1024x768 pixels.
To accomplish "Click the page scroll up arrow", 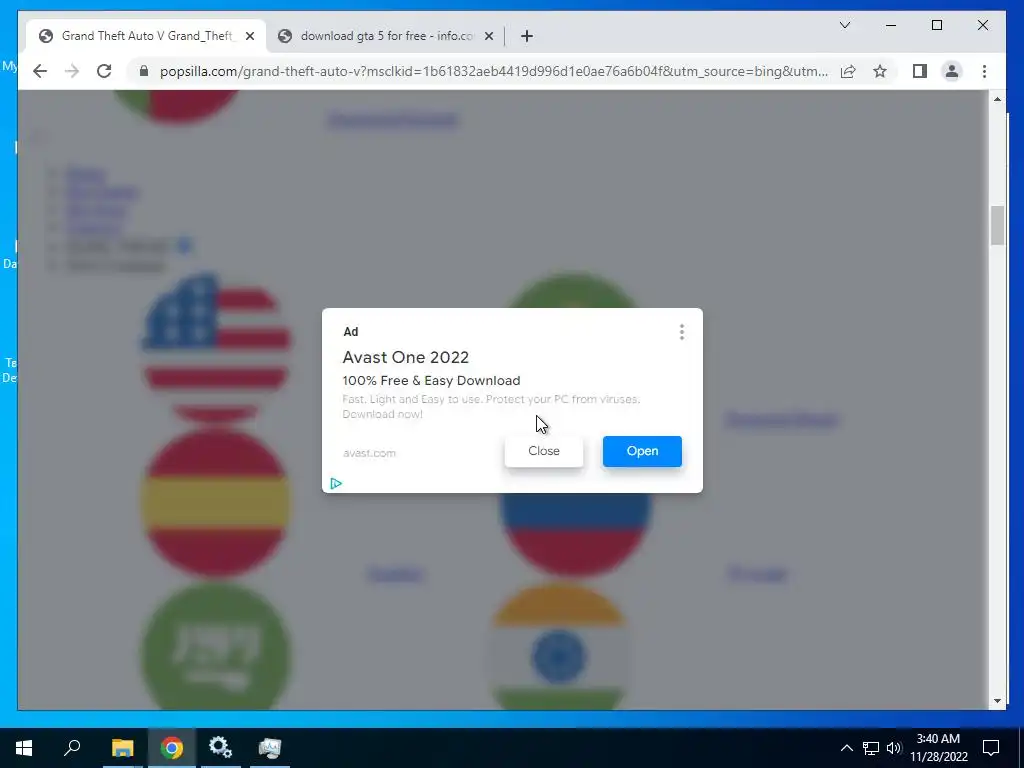I will (x=997, y=99).
